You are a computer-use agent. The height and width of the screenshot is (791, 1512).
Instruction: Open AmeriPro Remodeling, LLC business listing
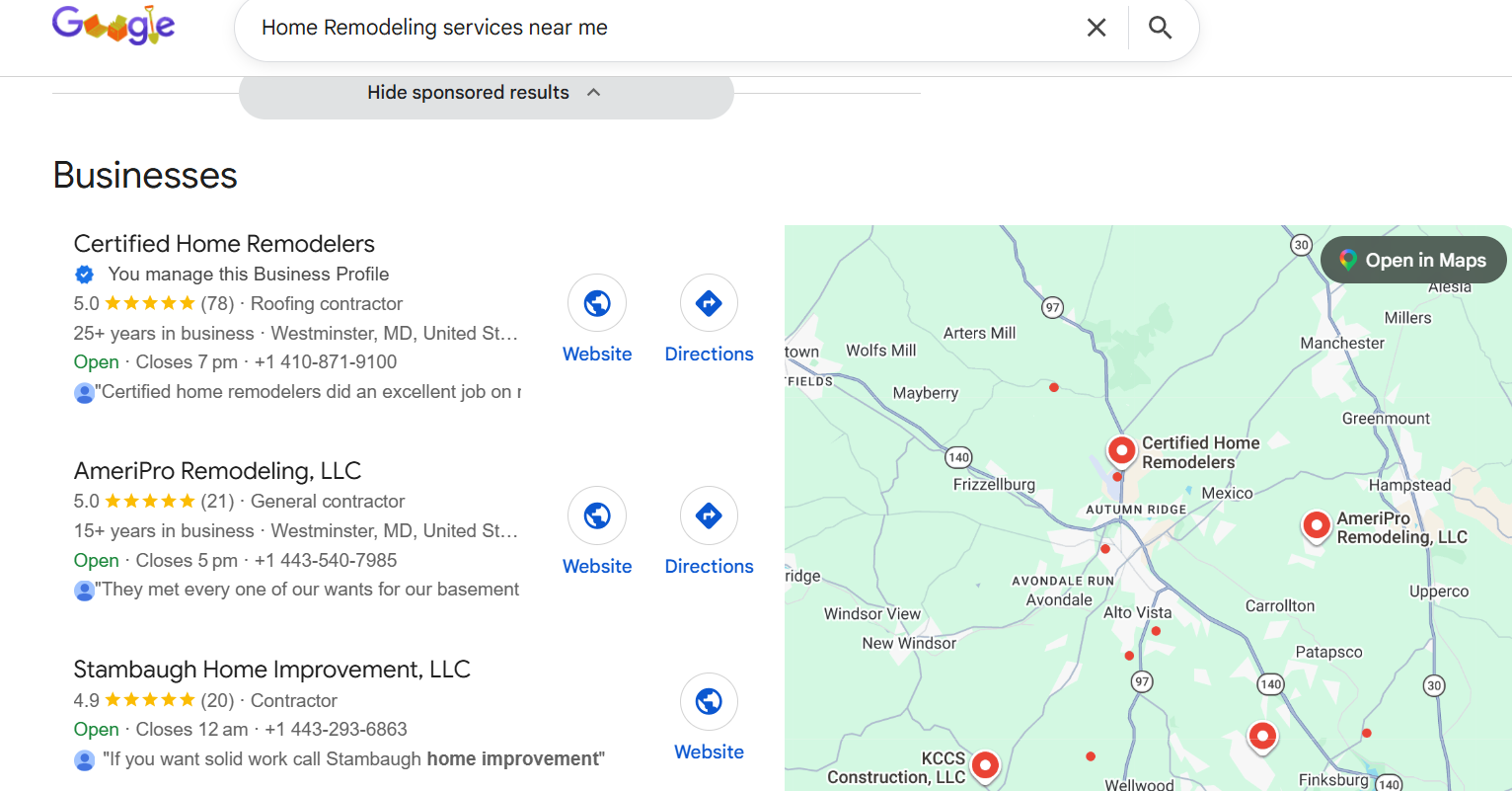coord(217,471)
